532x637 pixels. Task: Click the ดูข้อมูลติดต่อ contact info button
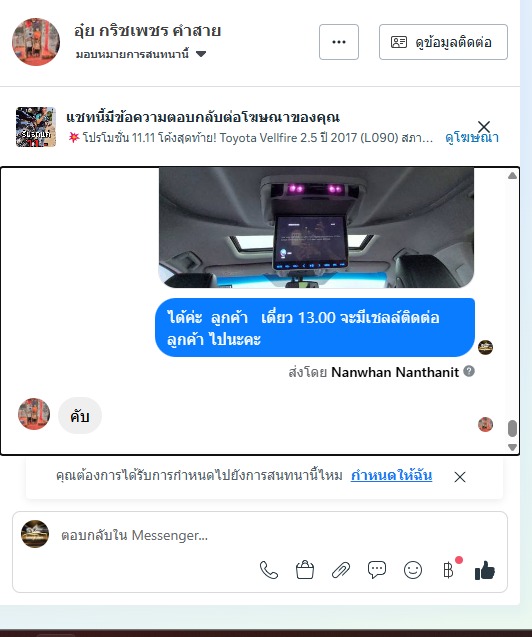[x=443, y=42]
